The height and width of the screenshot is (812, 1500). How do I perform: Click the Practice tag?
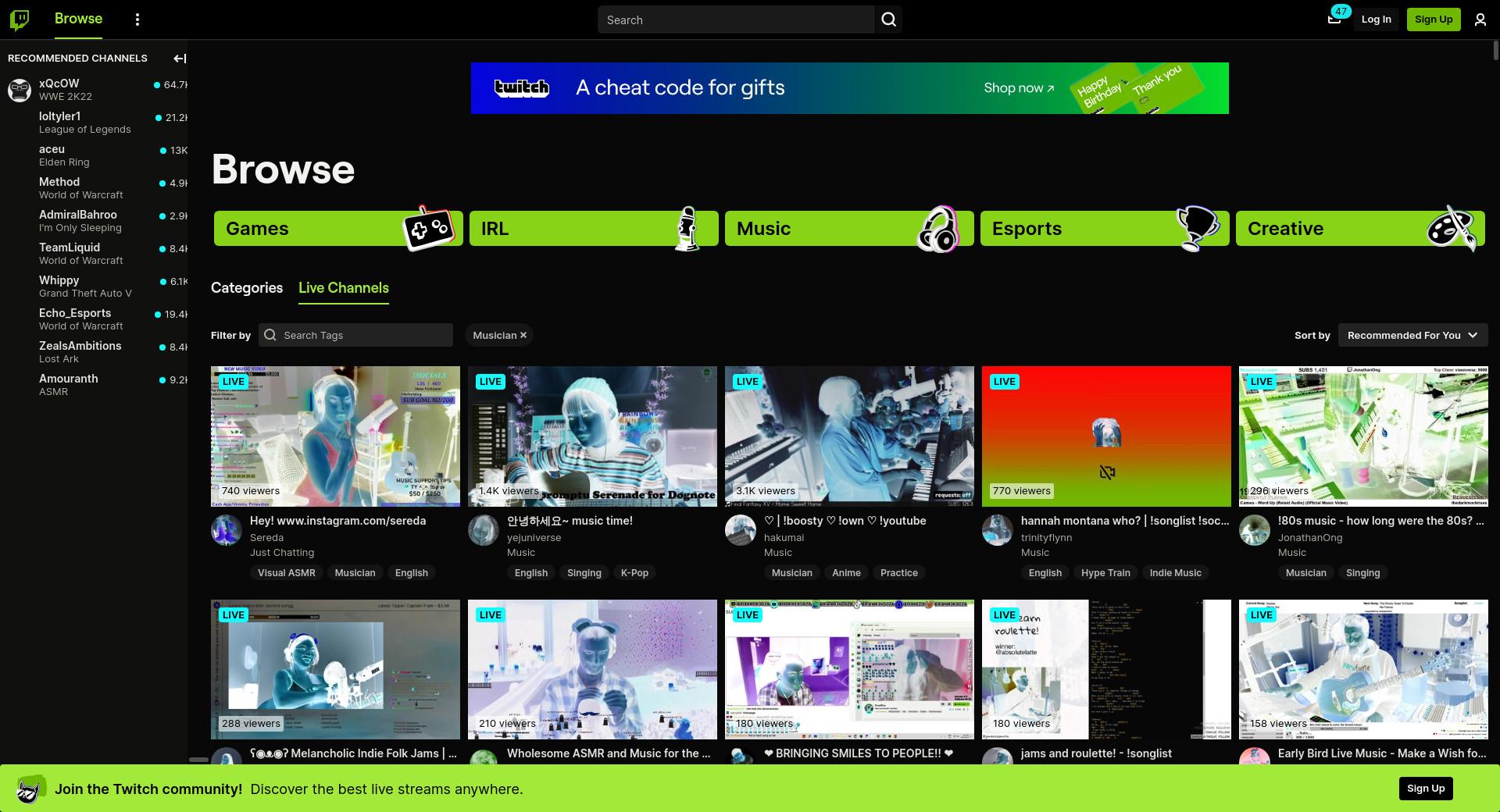tap(898, 572)
